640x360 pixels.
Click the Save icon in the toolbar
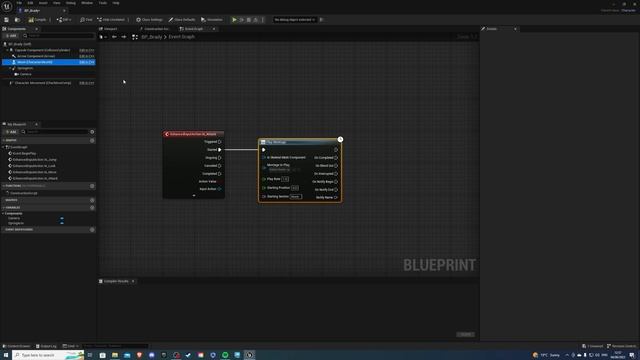(7, 20)
